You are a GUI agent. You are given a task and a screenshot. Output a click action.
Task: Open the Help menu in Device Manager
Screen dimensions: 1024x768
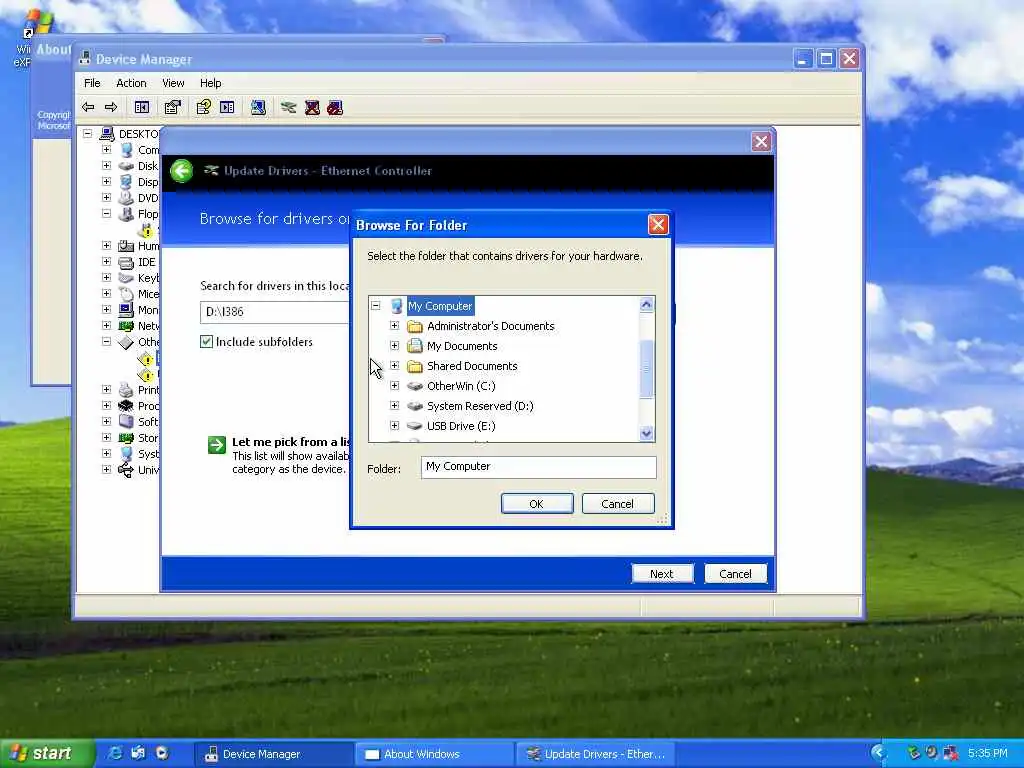pyautogui.click(x=210, y=83)
